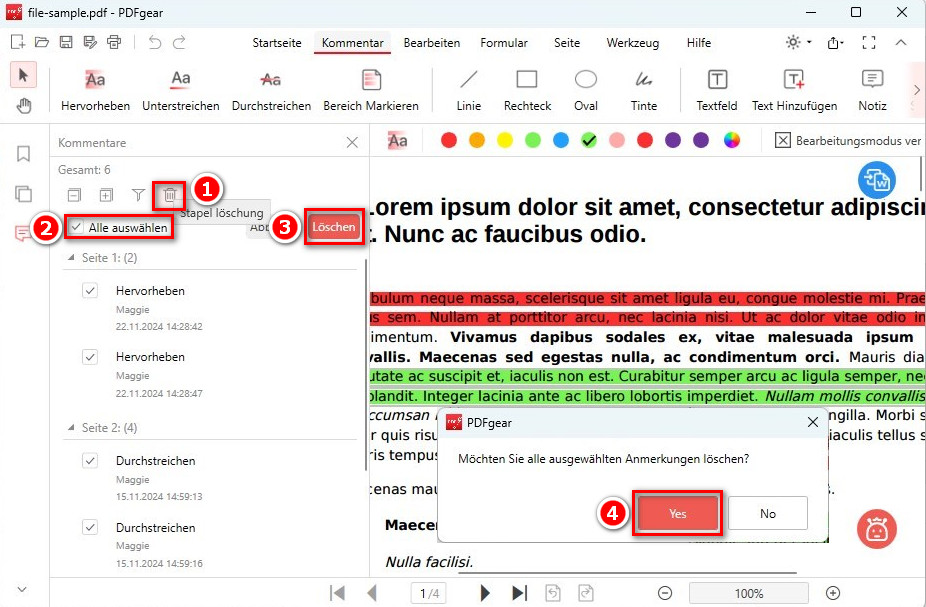Open the theme appearance dropdown
Image resolution: width=926 pixels, height=607 pixels.
795,43
